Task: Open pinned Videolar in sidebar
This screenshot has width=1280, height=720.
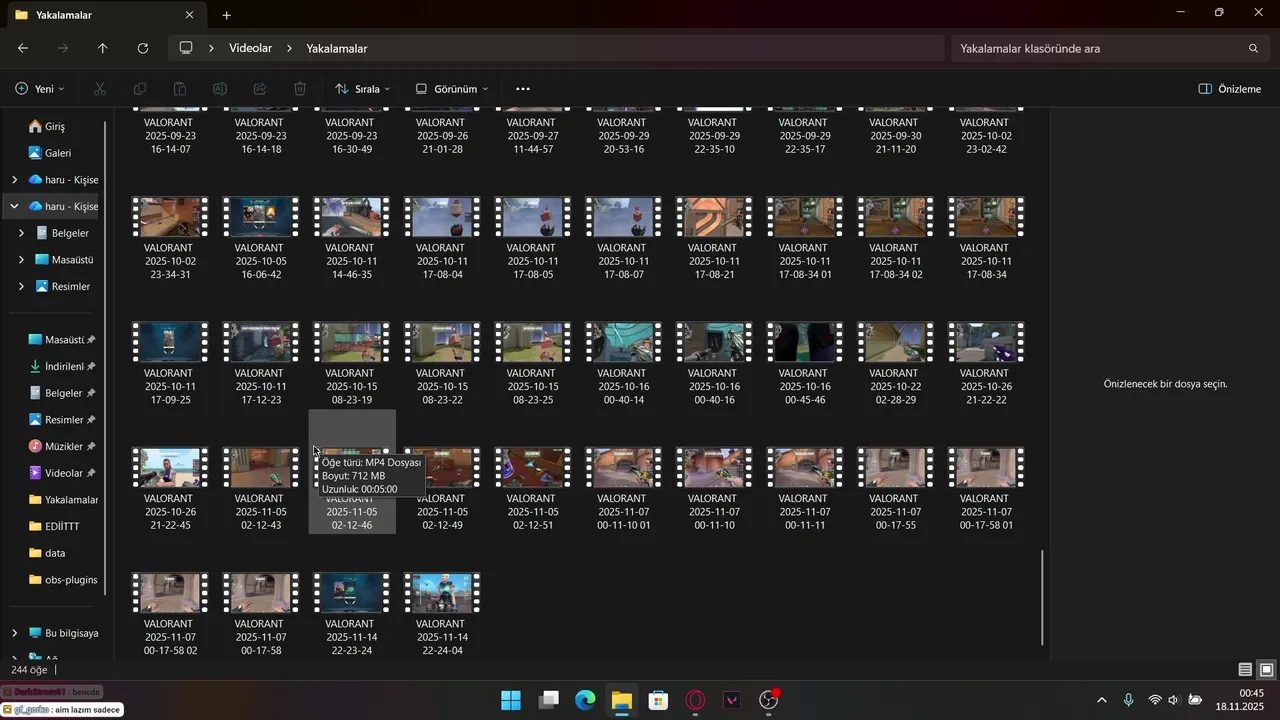Action: (x=62, y=473)
